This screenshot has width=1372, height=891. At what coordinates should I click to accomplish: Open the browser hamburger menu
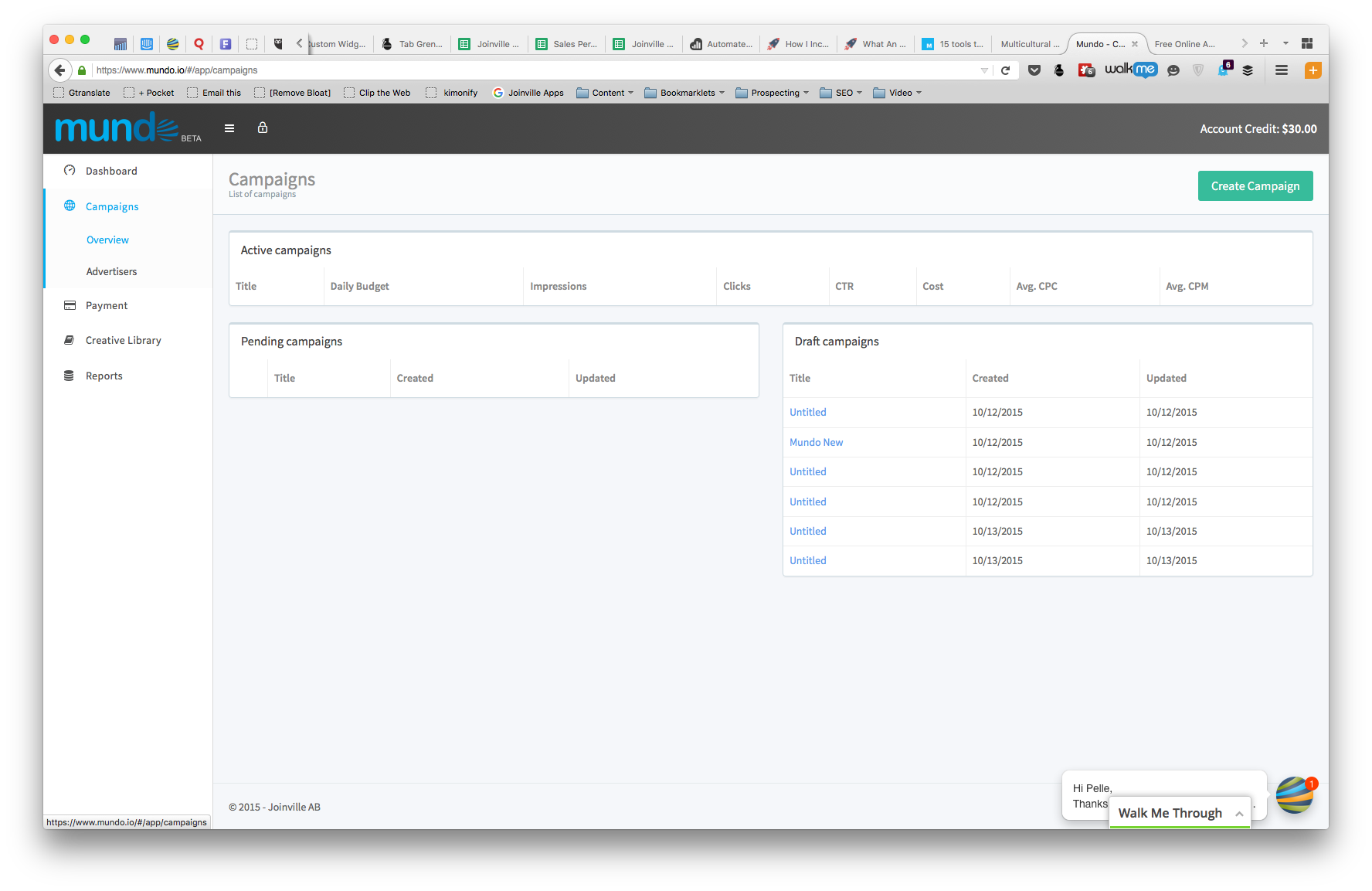click(x=1282, y=70)
